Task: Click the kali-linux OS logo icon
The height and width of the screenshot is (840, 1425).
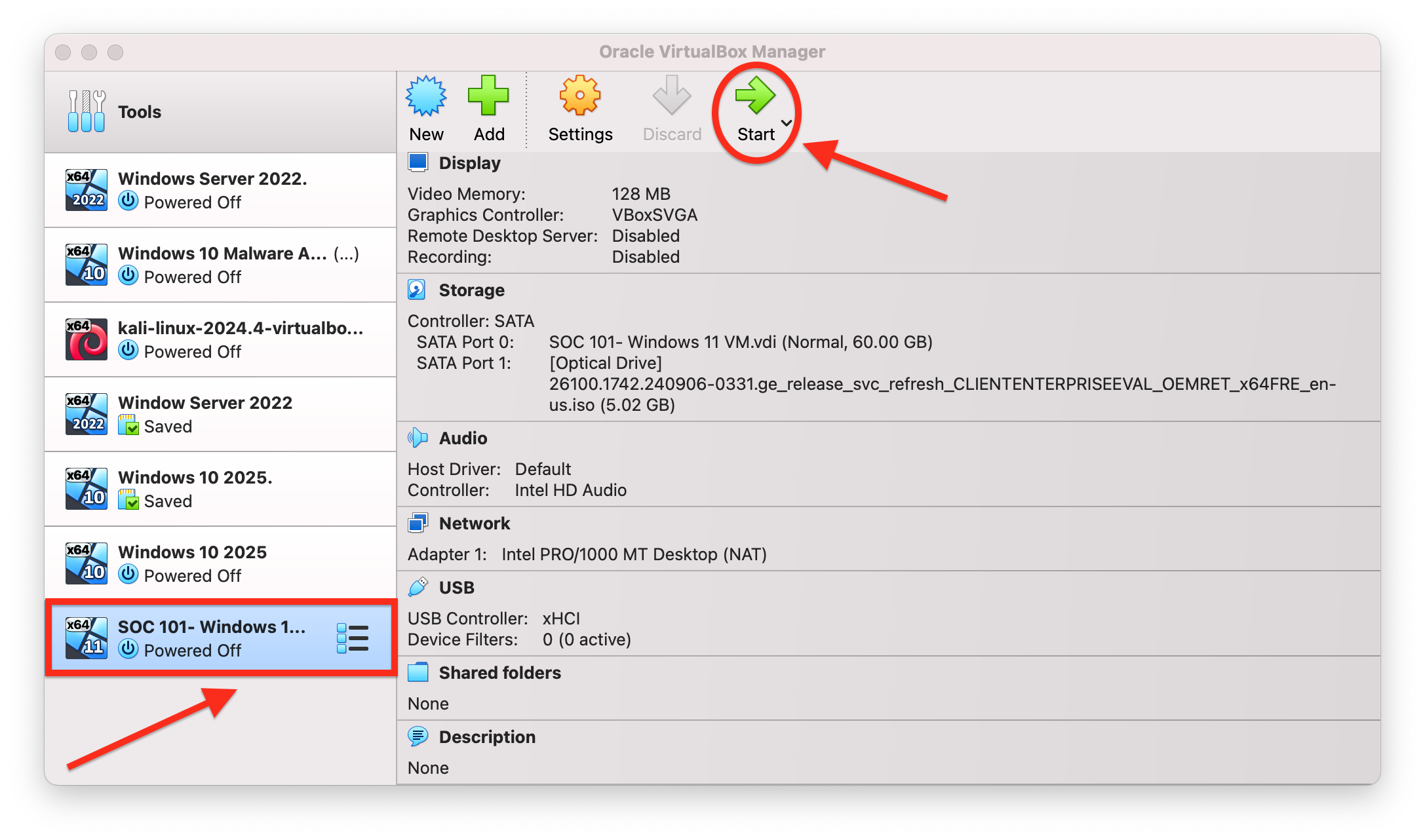Action: [x=87, y=339]
